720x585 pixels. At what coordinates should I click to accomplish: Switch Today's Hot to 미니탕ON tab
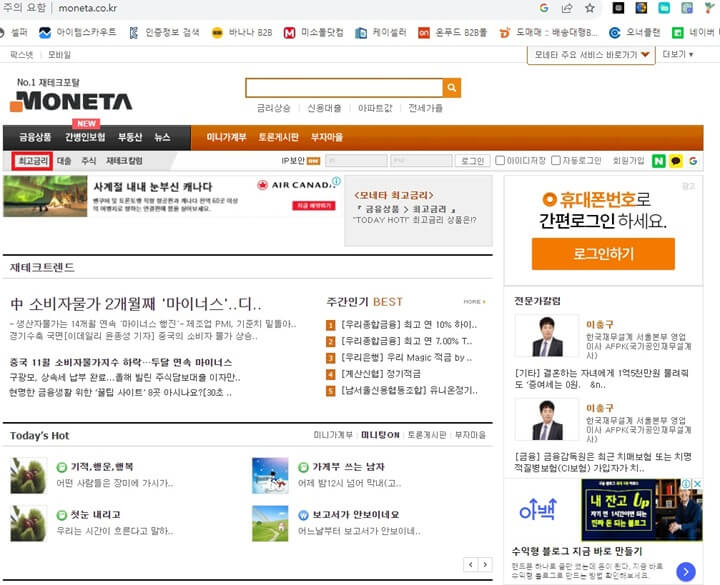click(x=380, y=435)
